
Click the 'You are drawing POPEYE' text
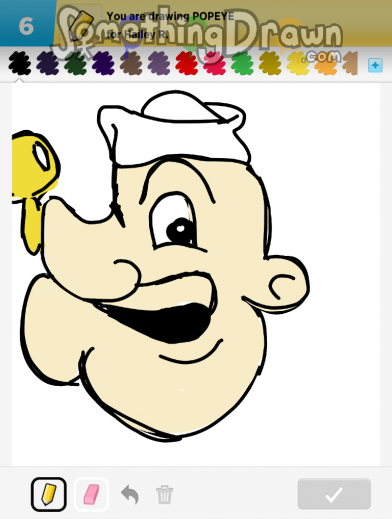click(x=170, y=16)
